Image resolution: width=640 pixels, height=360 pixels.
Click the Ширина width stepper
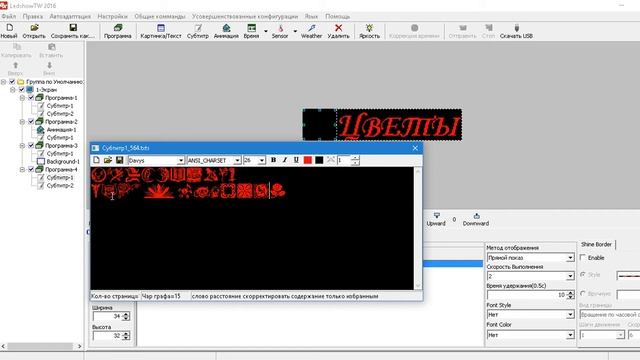(126, 316)
